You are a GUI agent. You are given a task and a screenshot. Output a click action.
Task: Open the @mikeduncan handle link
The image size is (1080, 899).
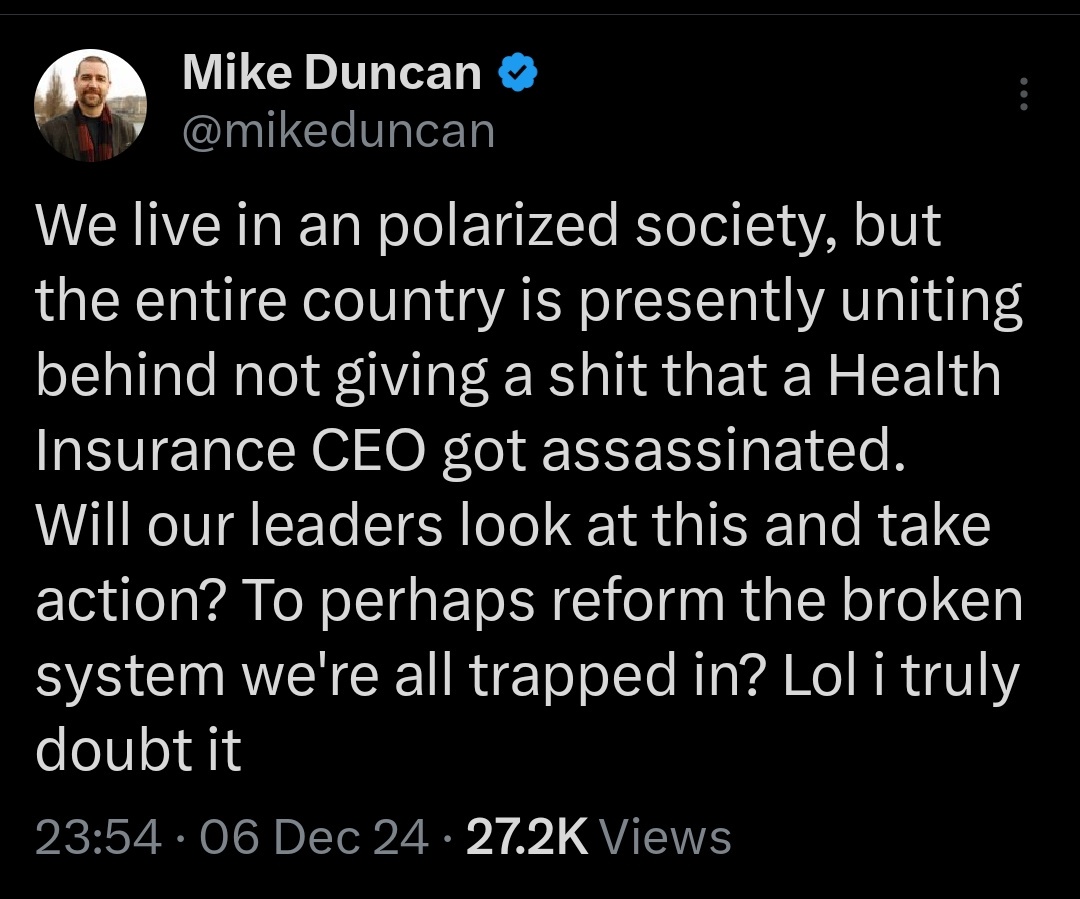[x=338, y=130]
